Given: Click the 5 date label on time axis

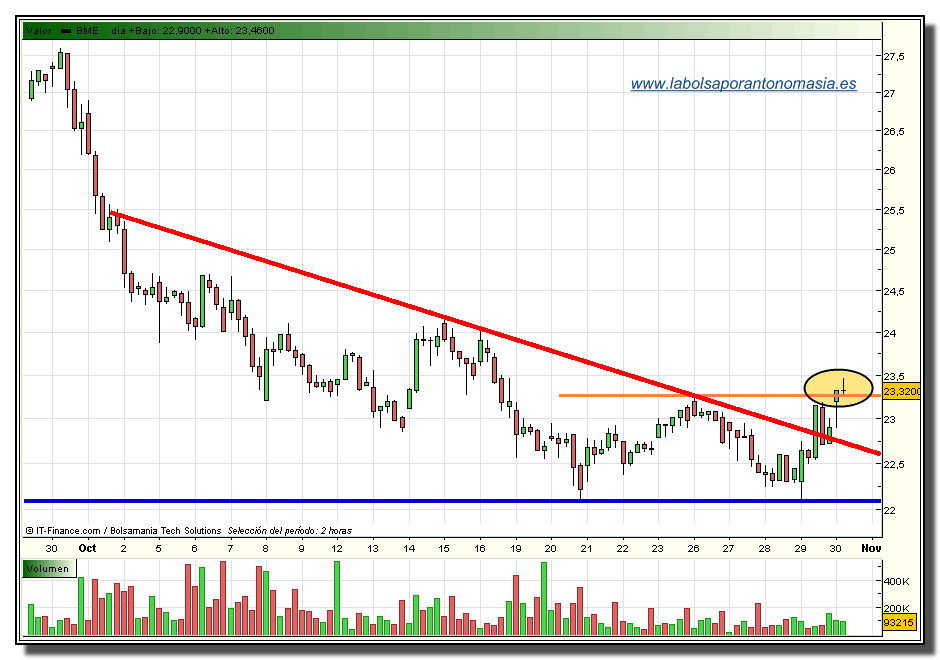Looking at the screenshot, I should (158, 548).
